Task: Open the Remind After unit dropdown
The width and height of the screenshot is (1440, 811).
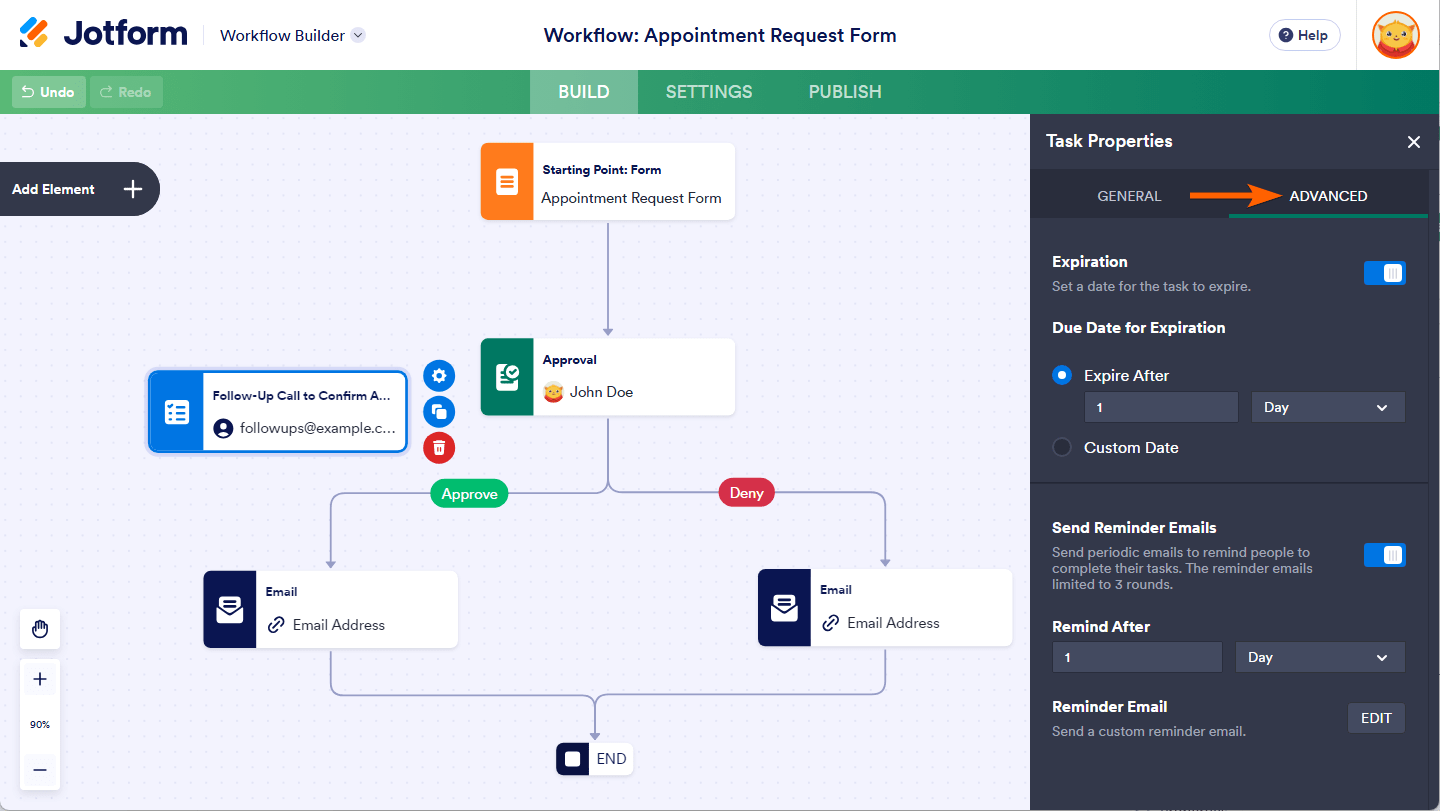Action: point(1319,657)
